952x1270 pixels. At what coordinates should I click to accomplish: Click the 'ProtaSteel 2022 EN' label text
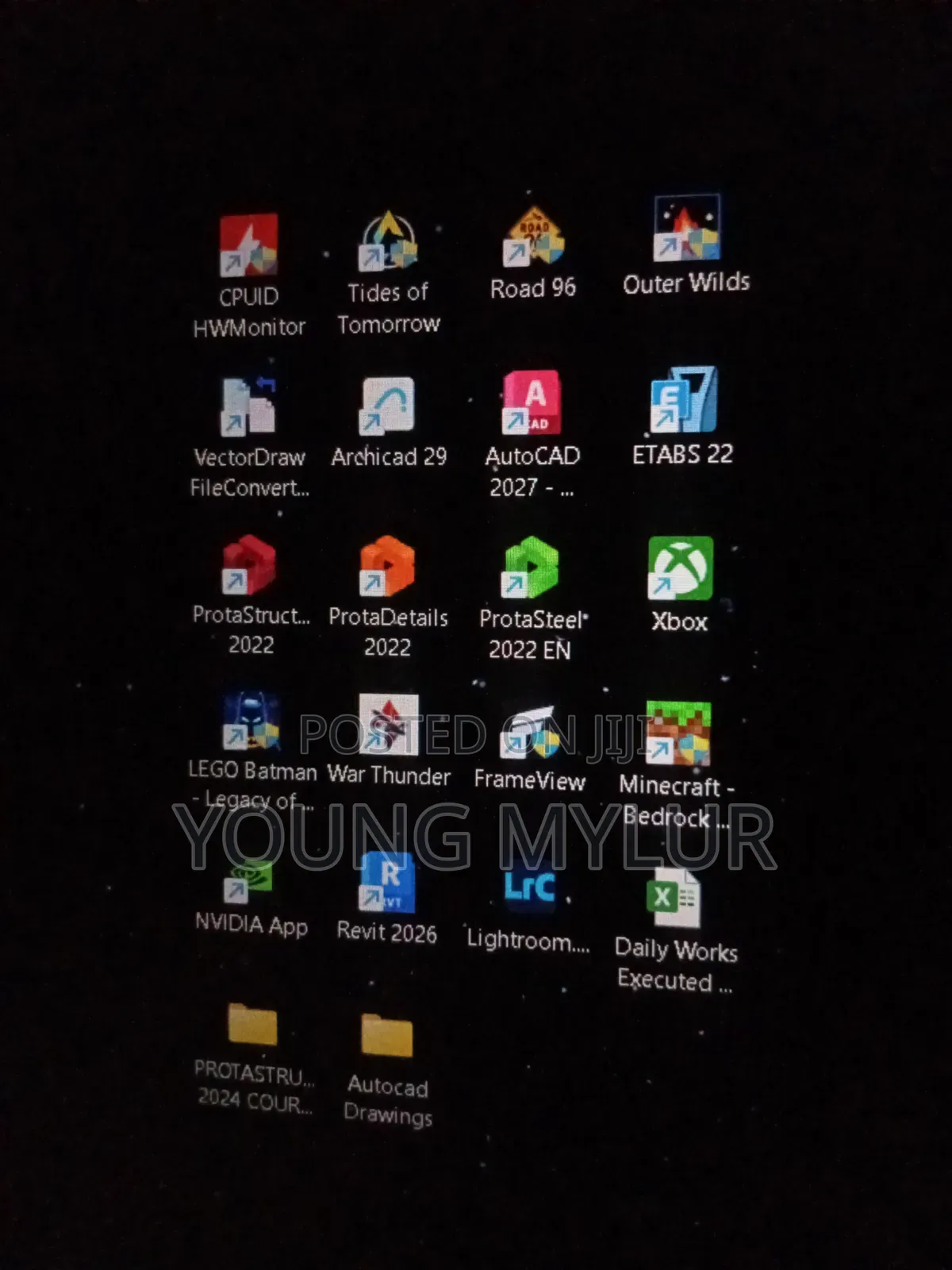coord(533,634)
